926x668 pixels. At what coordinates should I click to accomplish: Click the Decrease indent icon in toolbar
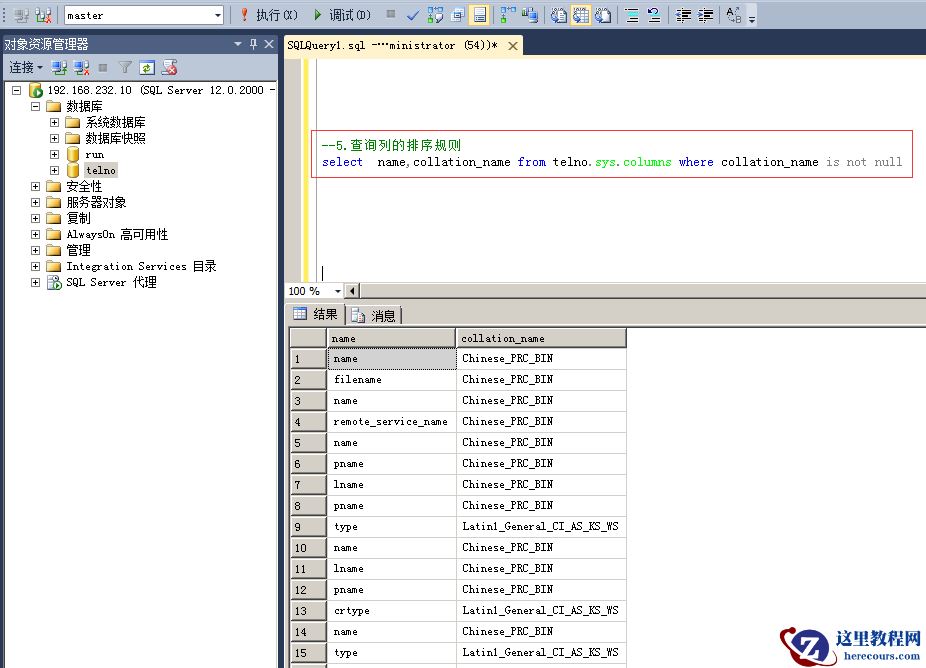[x=683, y=15]
